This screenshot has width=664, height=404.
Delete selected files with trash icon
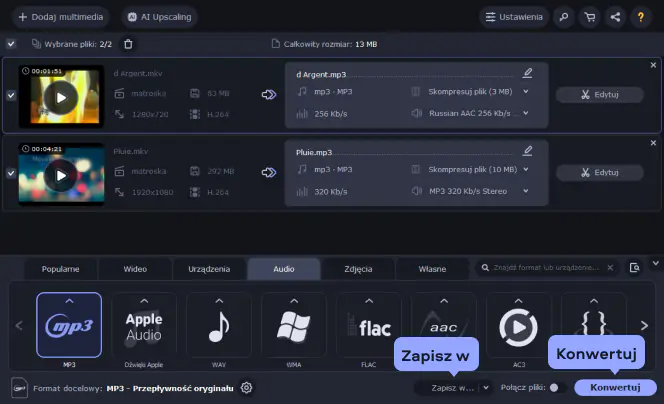pos(128,44)
